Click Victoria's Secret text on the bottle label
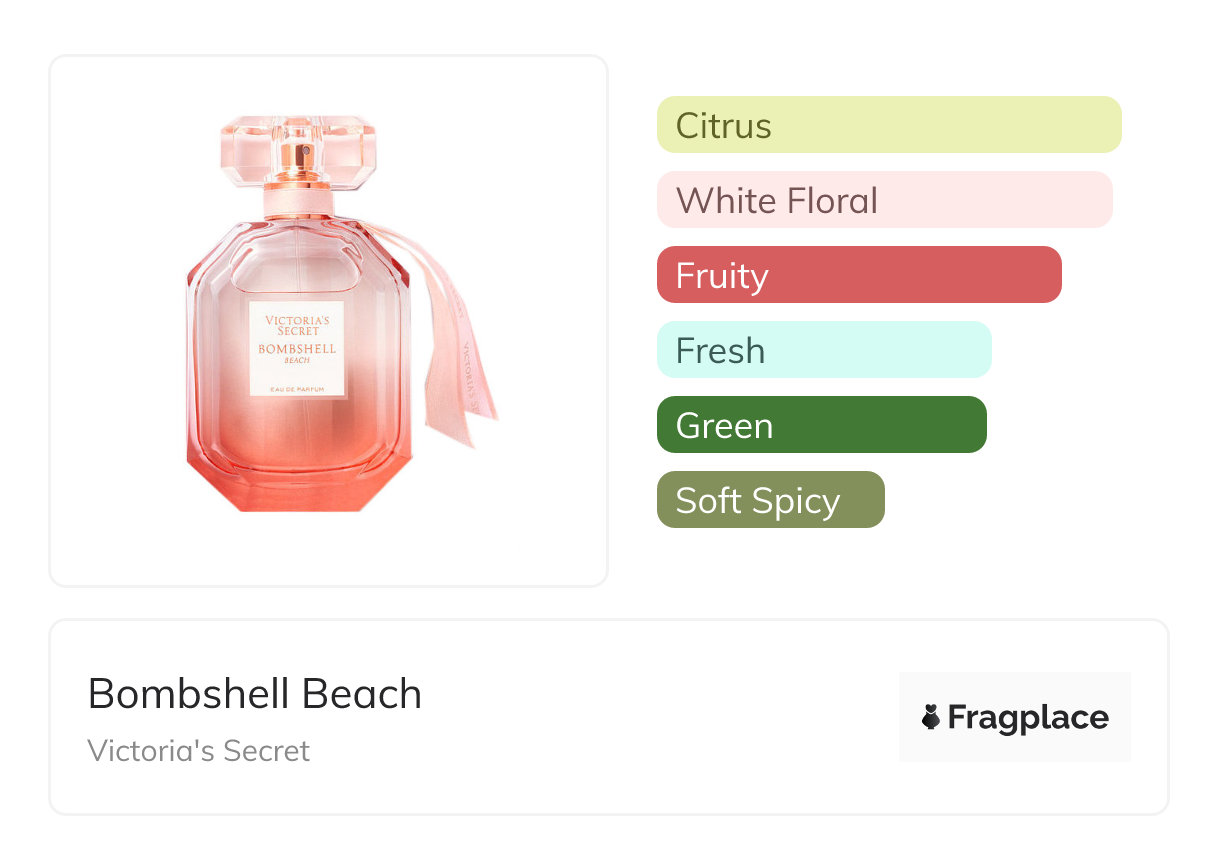1218x864 pixels. click(297, 325)
